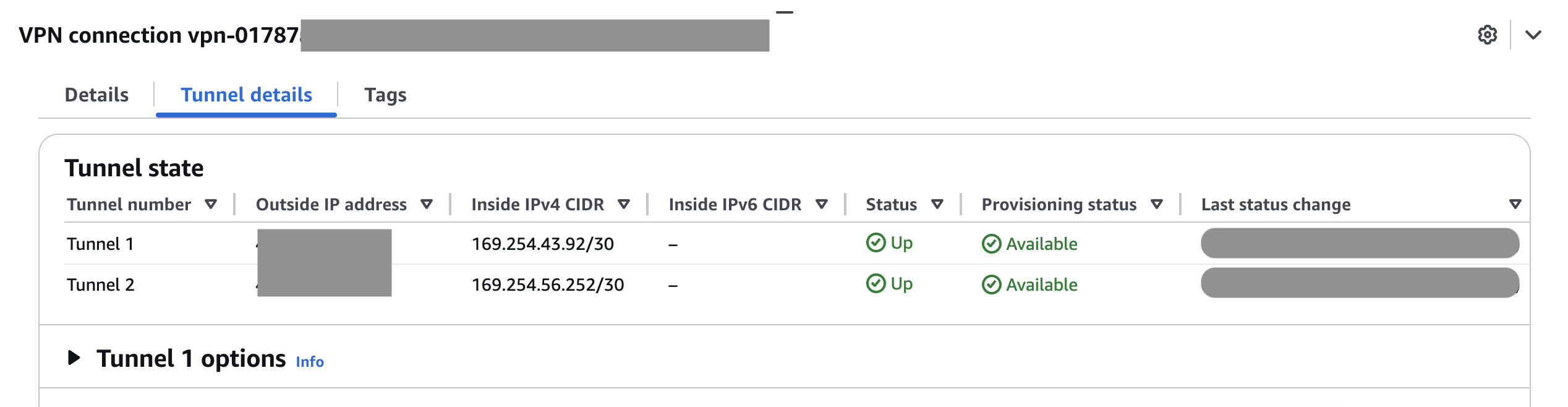1568x407 pixels.
Task: Select the Tunnel details tab
Action: [x=245, y=95]
